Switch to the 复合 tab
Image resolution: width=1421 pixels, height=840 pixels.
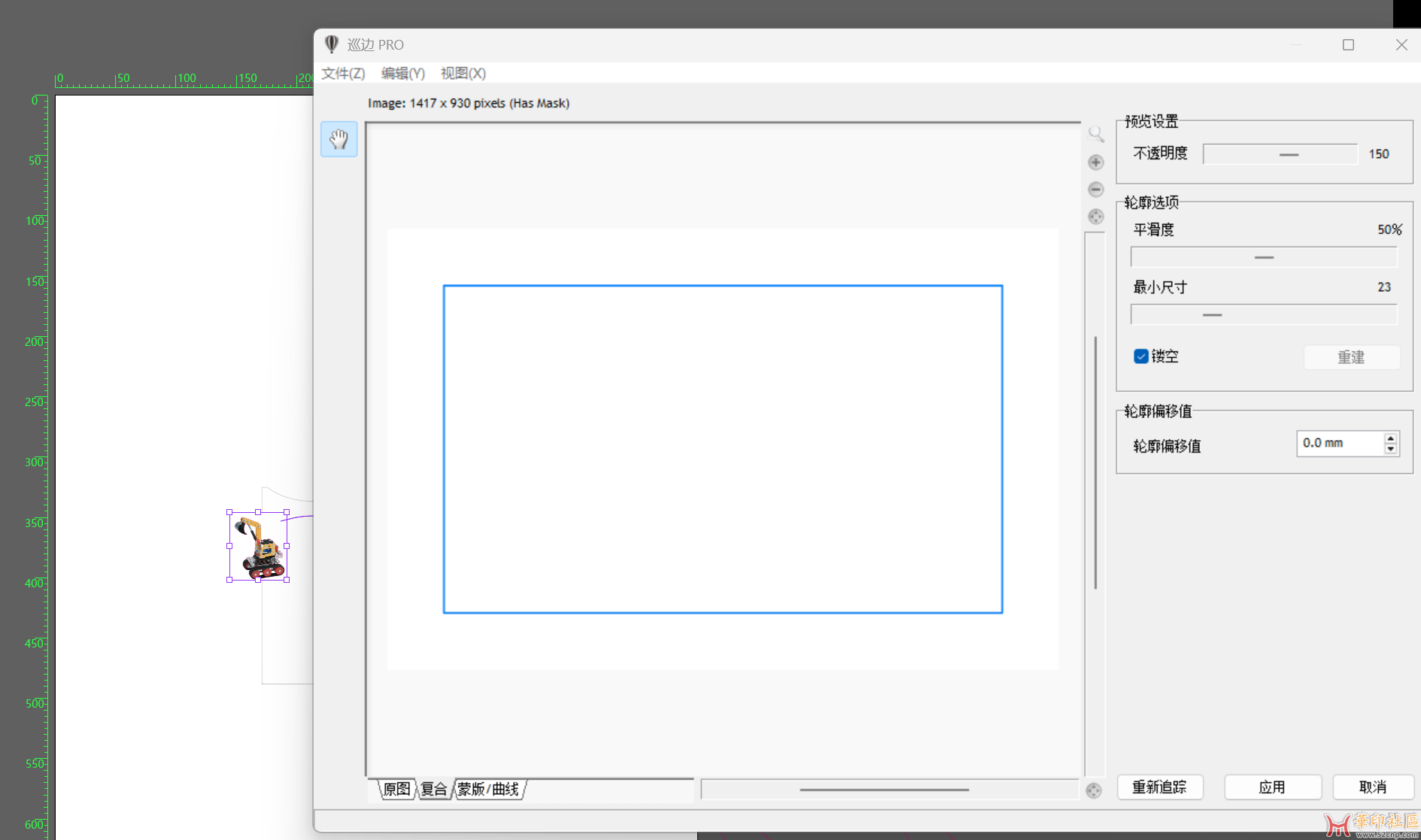pos(434,789)
